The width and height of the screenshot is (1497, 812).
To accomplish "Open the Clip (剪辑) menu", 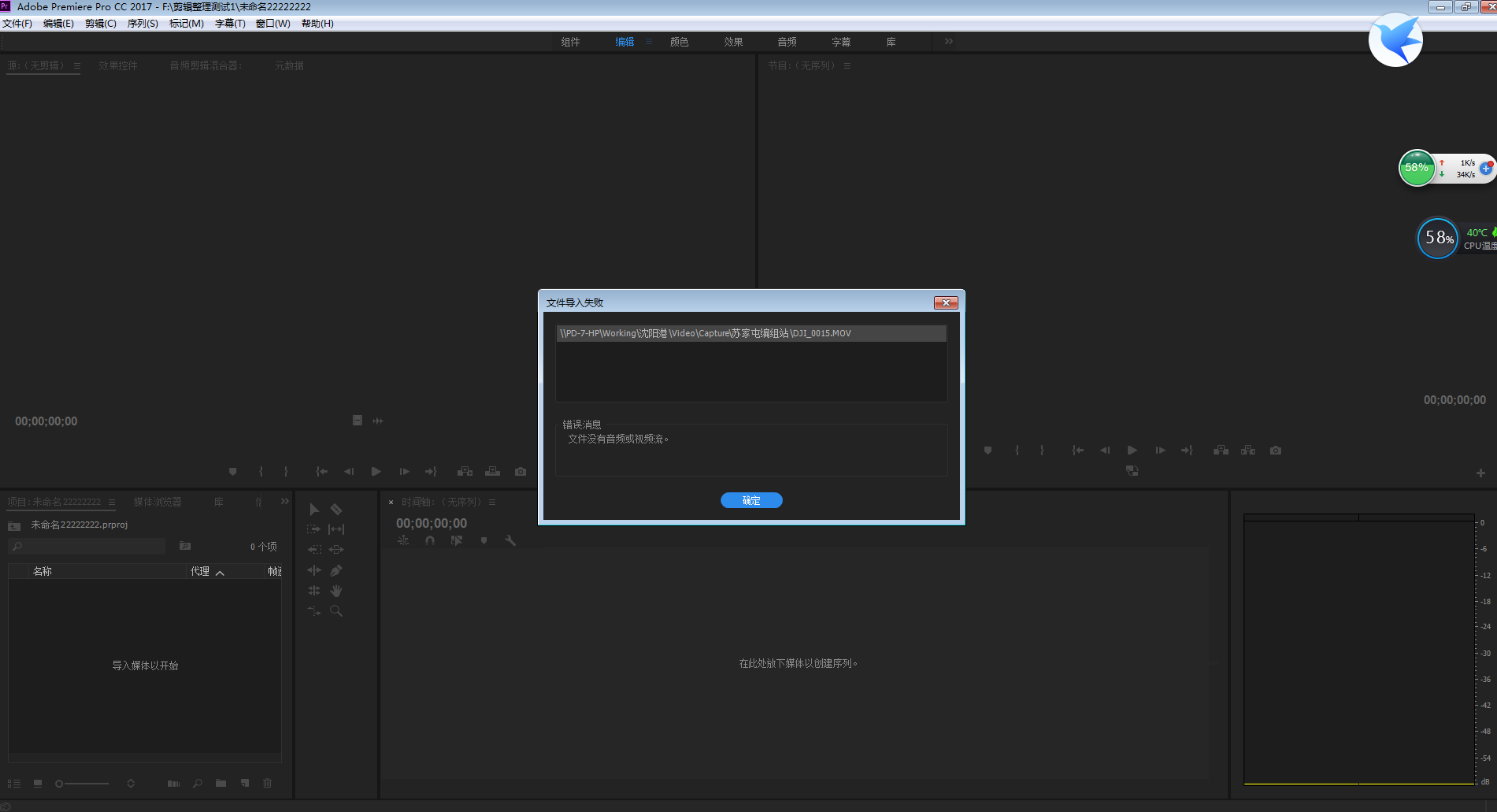I will (x=101, y=23).
